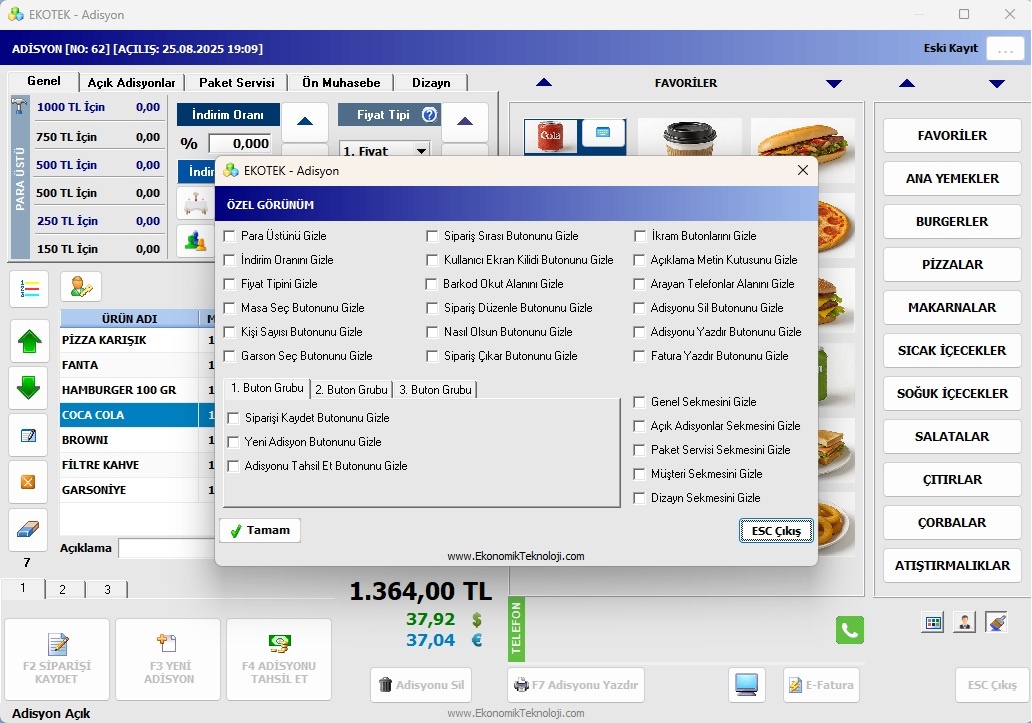Click the user edit icon
This screenshot has width=1032, height=723.
point(80,288)
